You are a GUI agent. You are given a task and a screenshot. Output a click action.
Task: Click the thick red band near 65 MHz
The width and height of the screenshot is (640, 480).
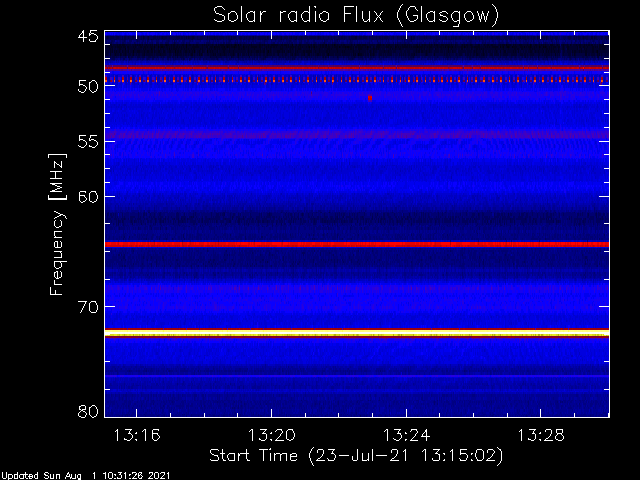(357, 244)
